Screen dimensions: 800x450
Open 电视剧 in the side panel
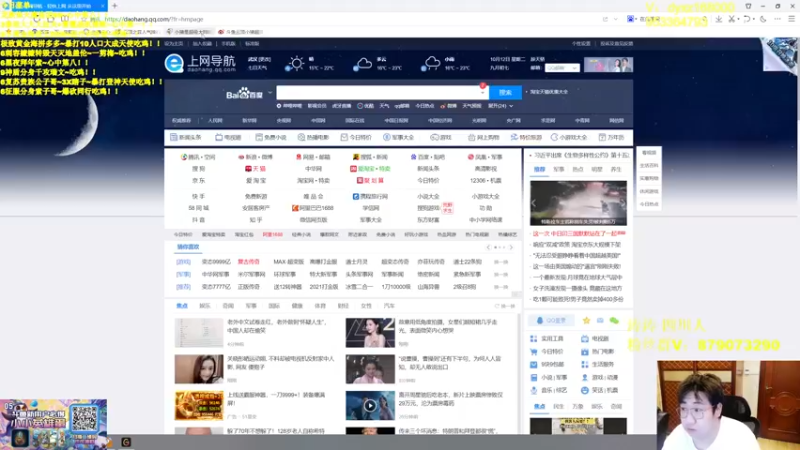[x=595, y=339]
